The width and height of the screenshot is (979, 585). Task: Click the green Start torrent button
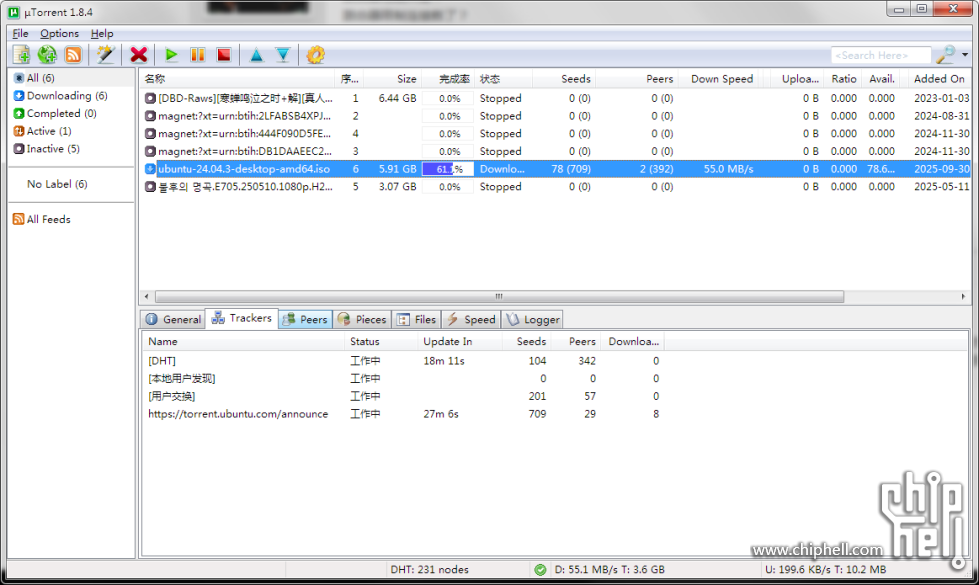[x=171, y=55]
